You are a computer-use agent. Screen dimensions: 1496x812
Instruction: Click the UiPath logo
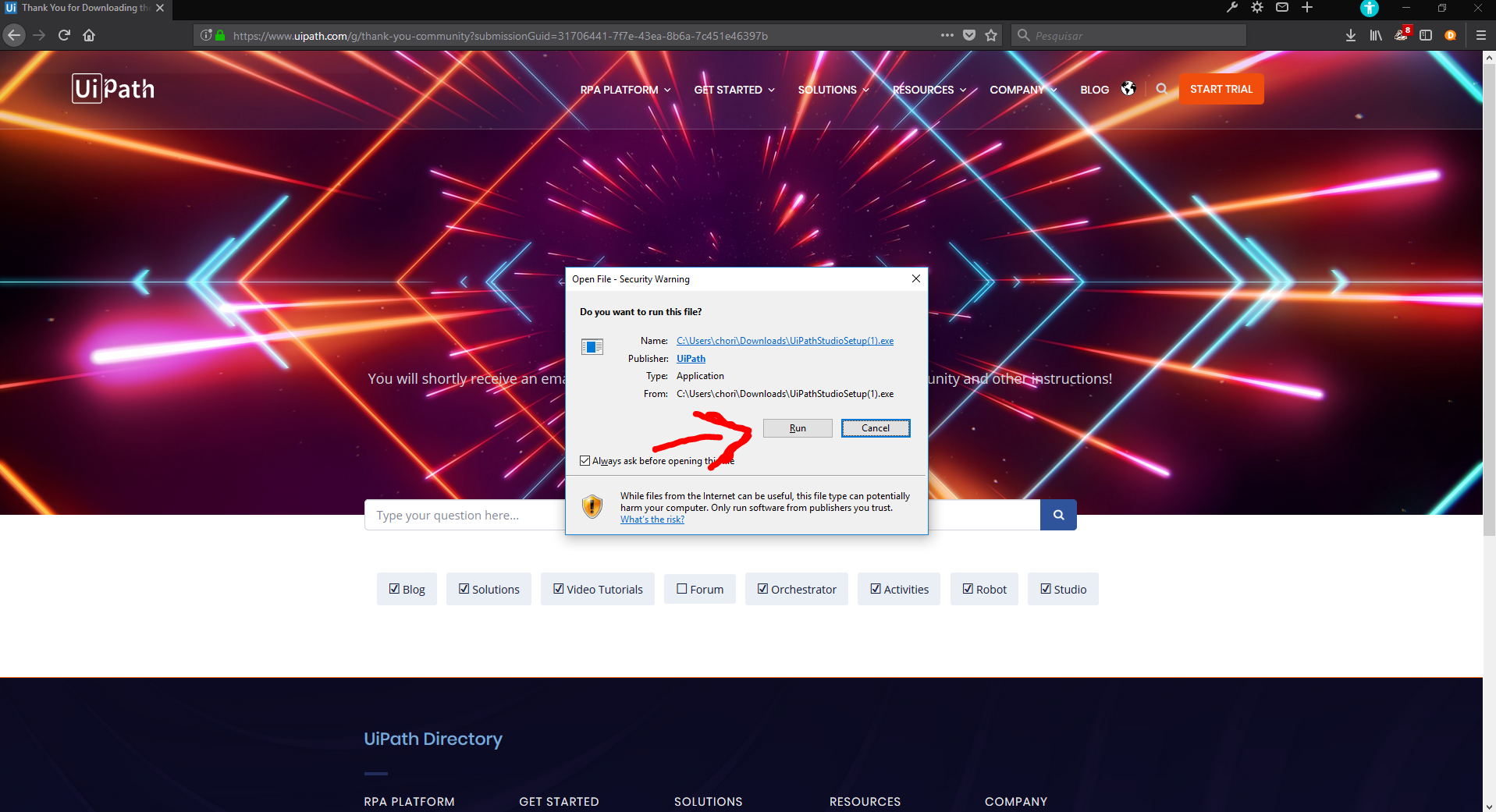[x=113, y=89]
